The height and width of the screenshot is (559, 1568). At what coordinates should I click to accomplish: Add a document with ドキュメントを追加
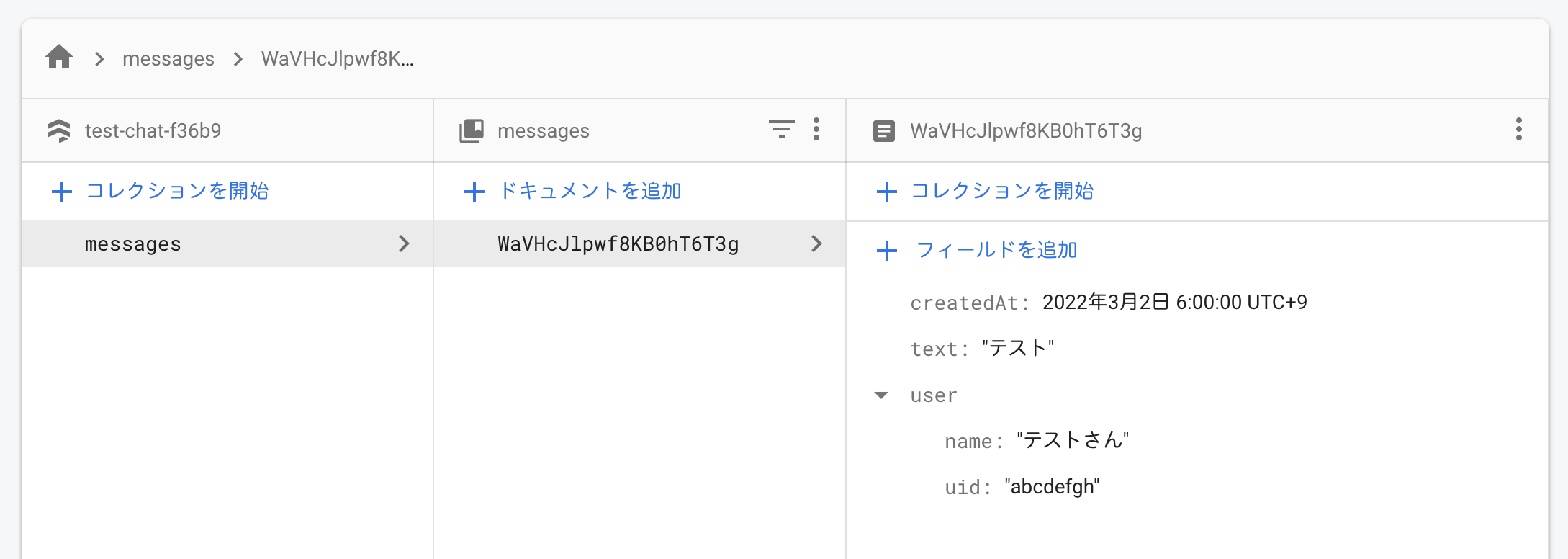(x=572, y=191)
